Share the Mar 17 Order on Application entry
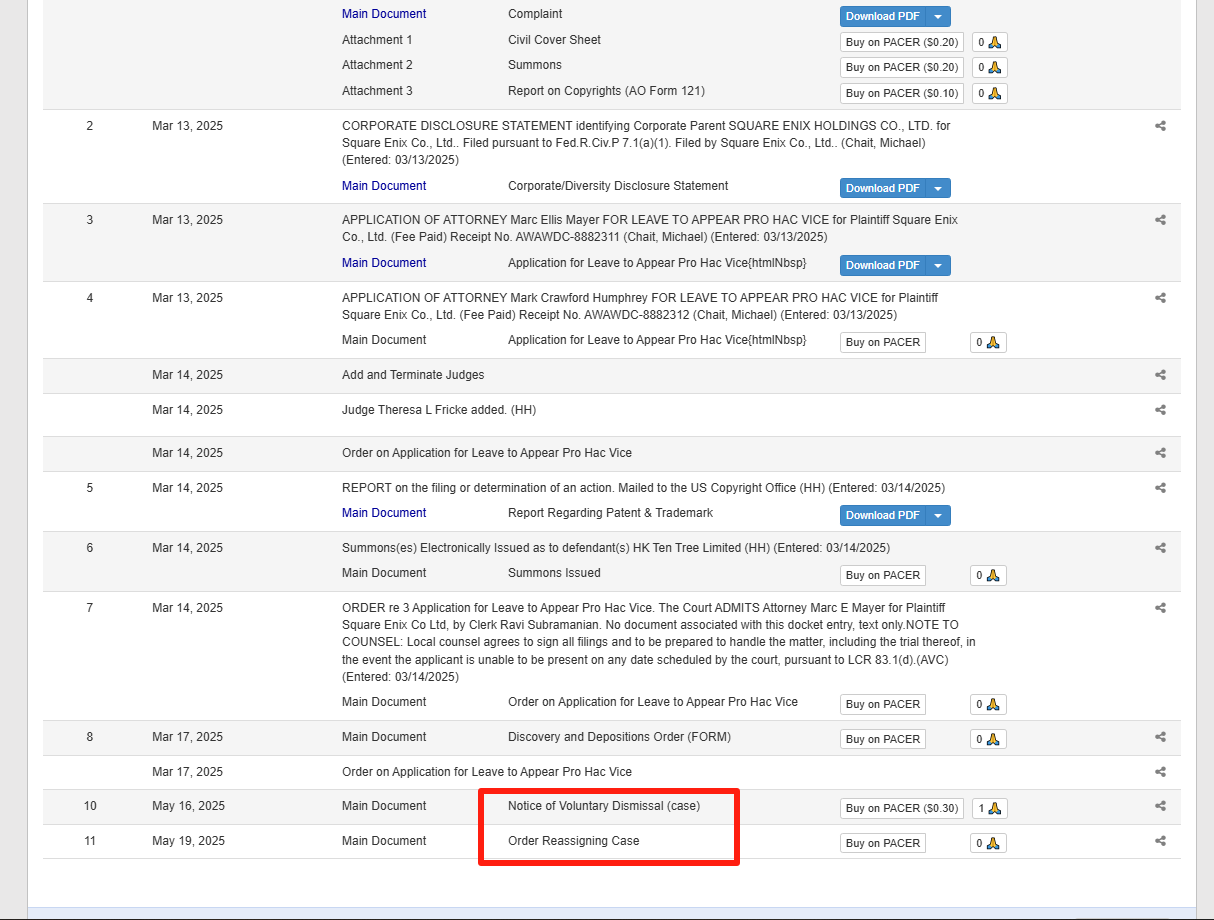The height and width of the screenshot is (920, 1214). click(1160, 772)
